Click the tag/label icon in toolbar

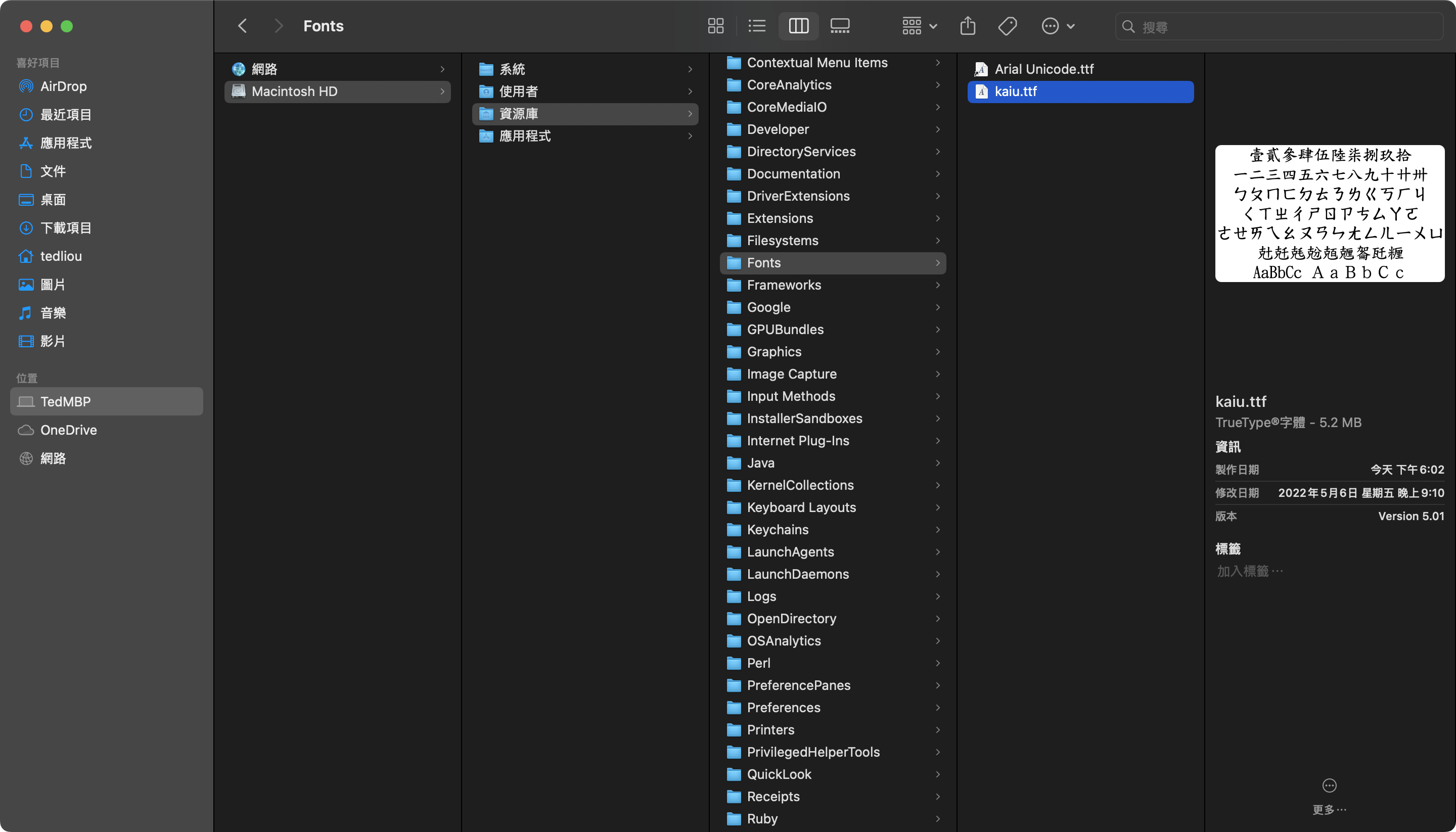click(x=1008, y=25)
